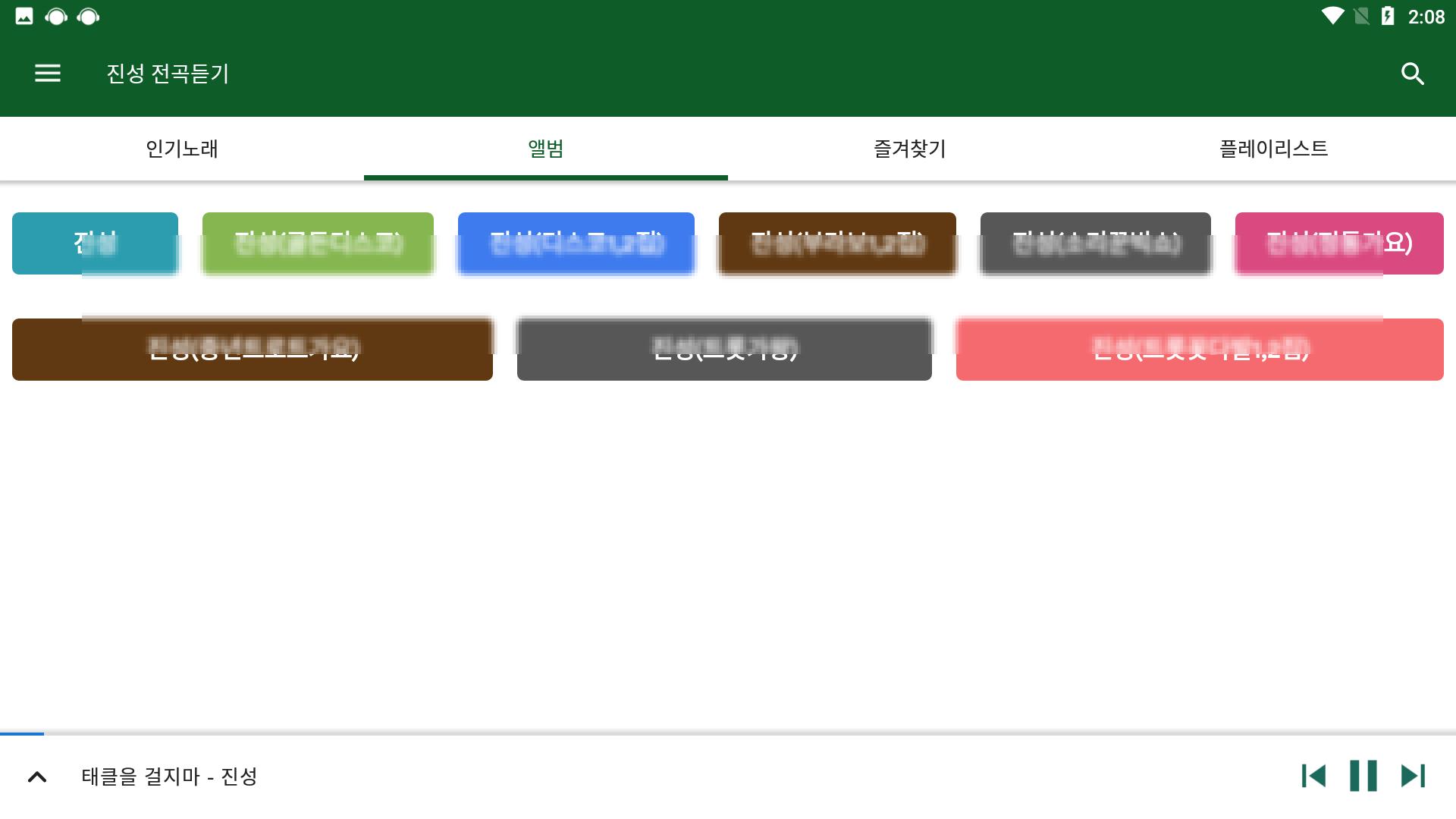1456x819 pixels.
Task: Select the 앨범 tab
Action: 546,149
